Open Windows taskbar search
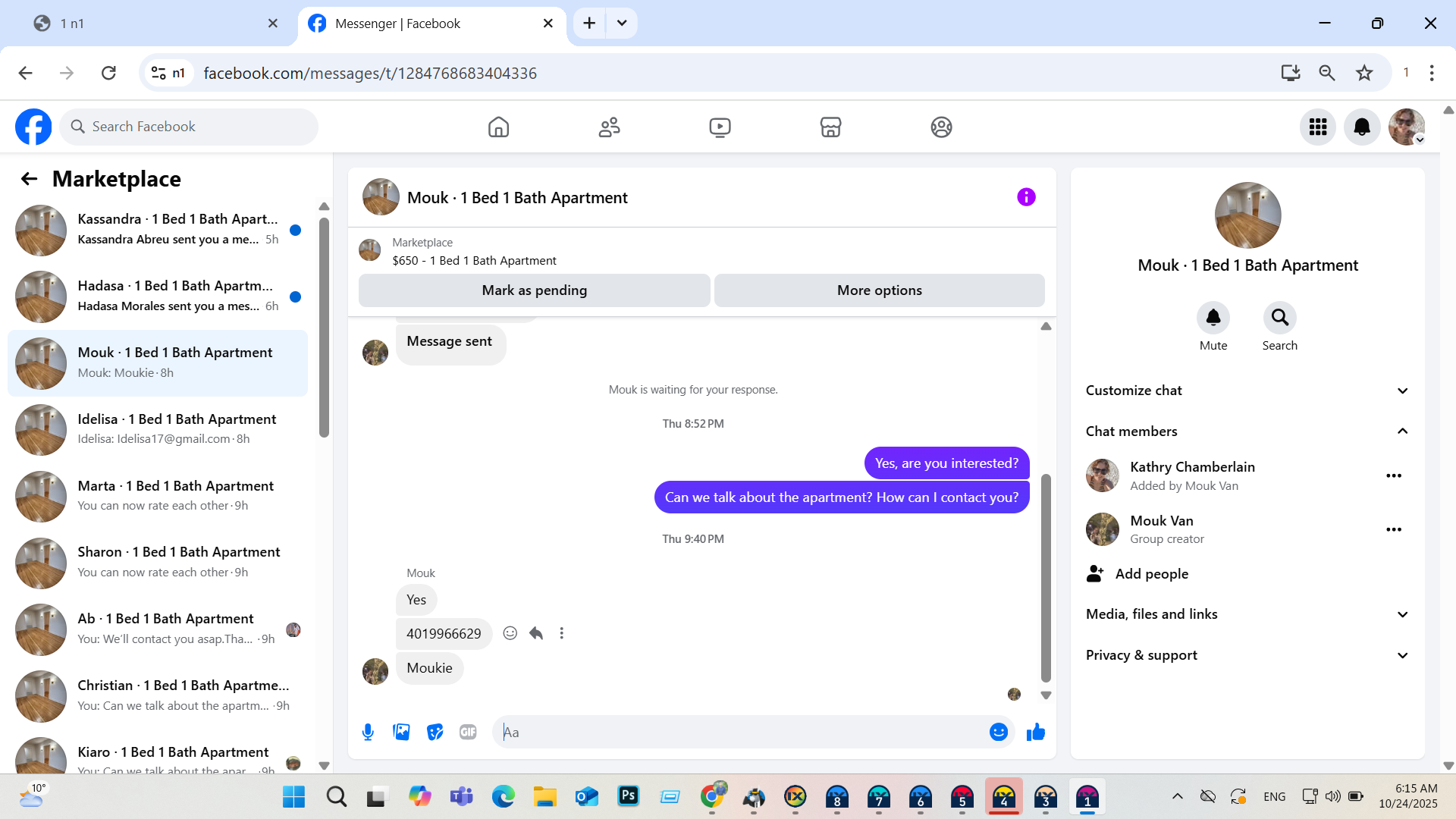 [x=336, y=796]
